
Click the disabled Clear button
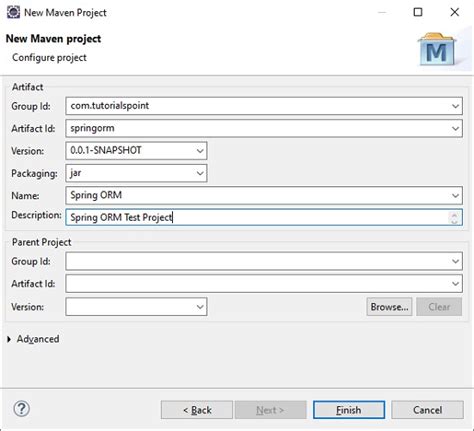(439, 307)
